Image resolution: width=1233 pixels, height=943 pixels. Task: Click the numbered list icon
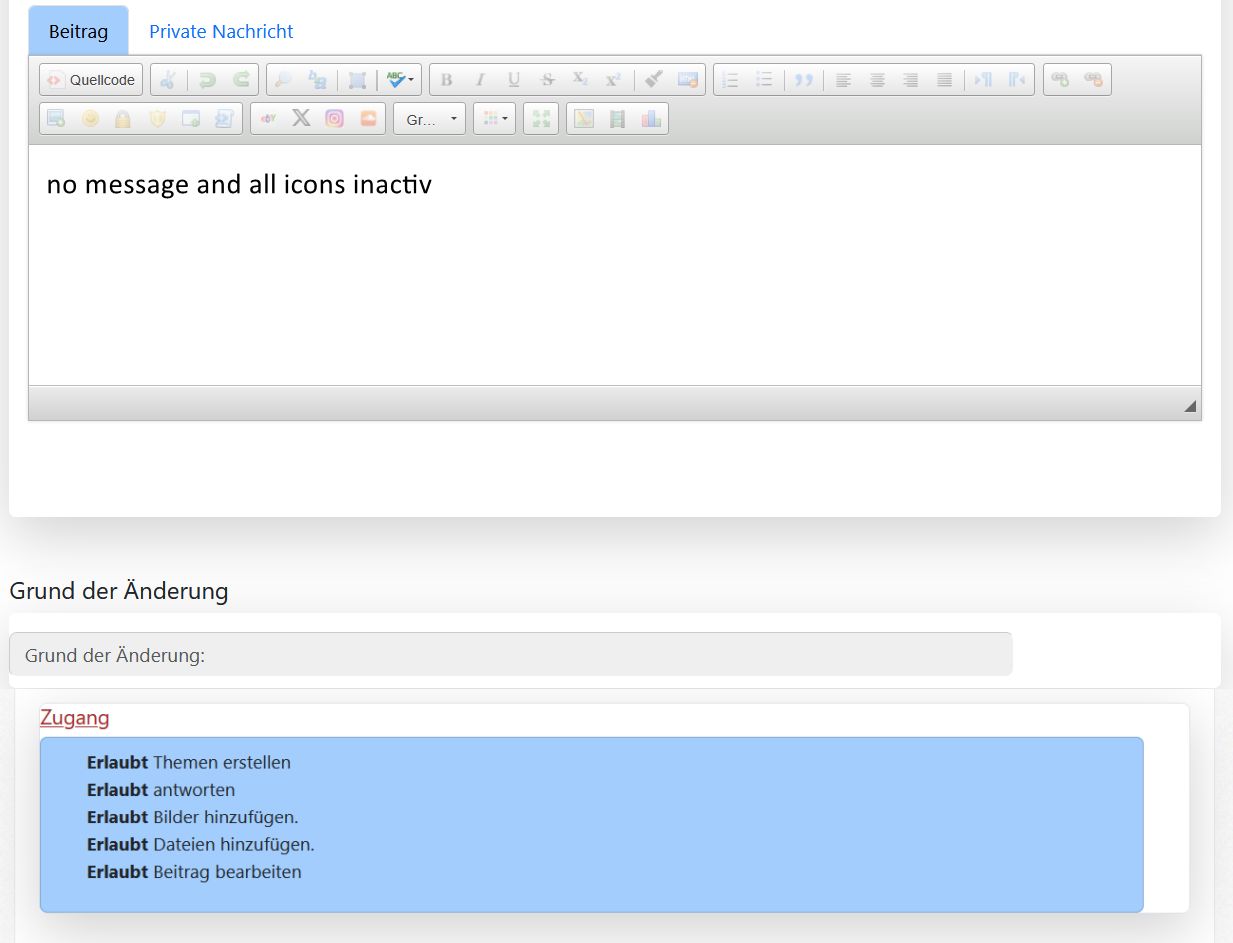(x=730, y=80)
